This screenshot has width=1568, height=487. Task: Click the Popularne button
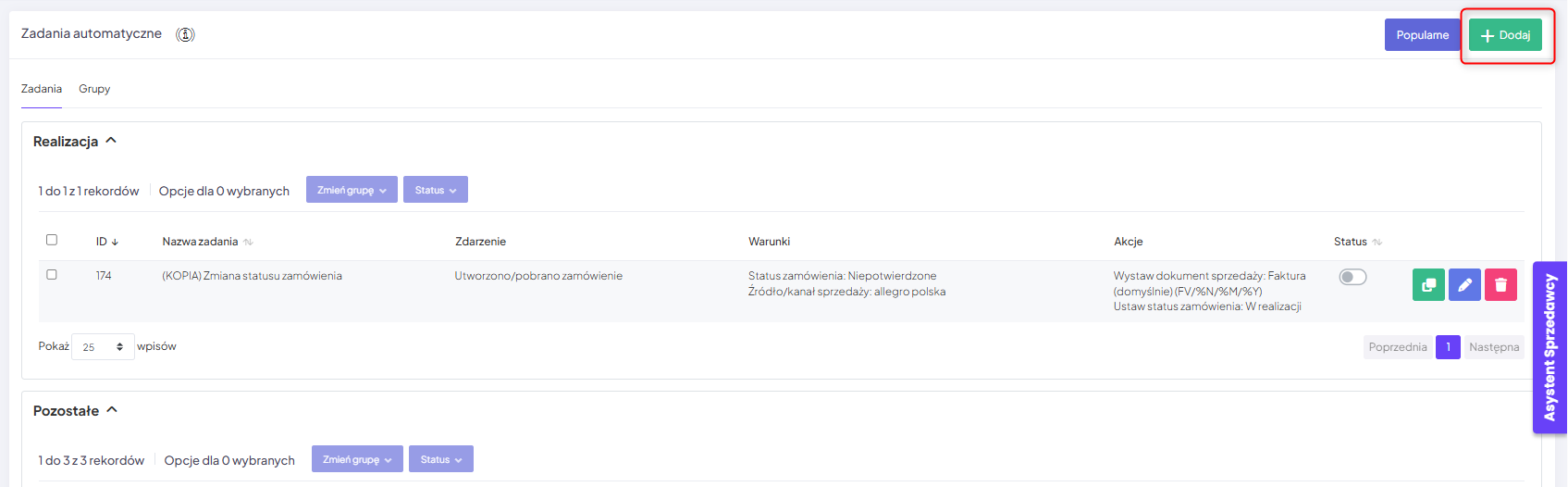coord(1422,35)
